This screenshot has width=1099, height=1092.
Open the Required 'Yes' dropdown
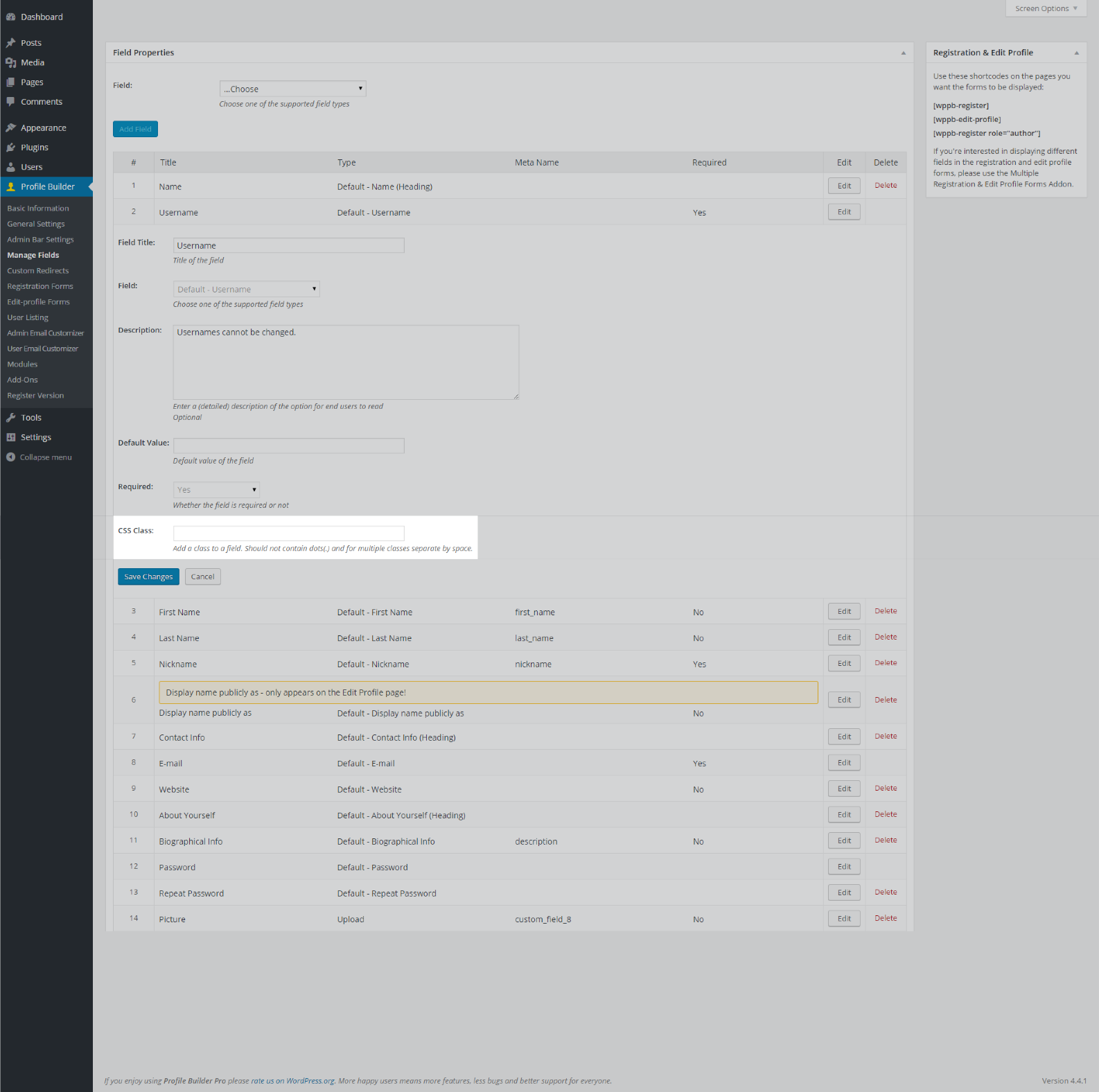point(216,490)
